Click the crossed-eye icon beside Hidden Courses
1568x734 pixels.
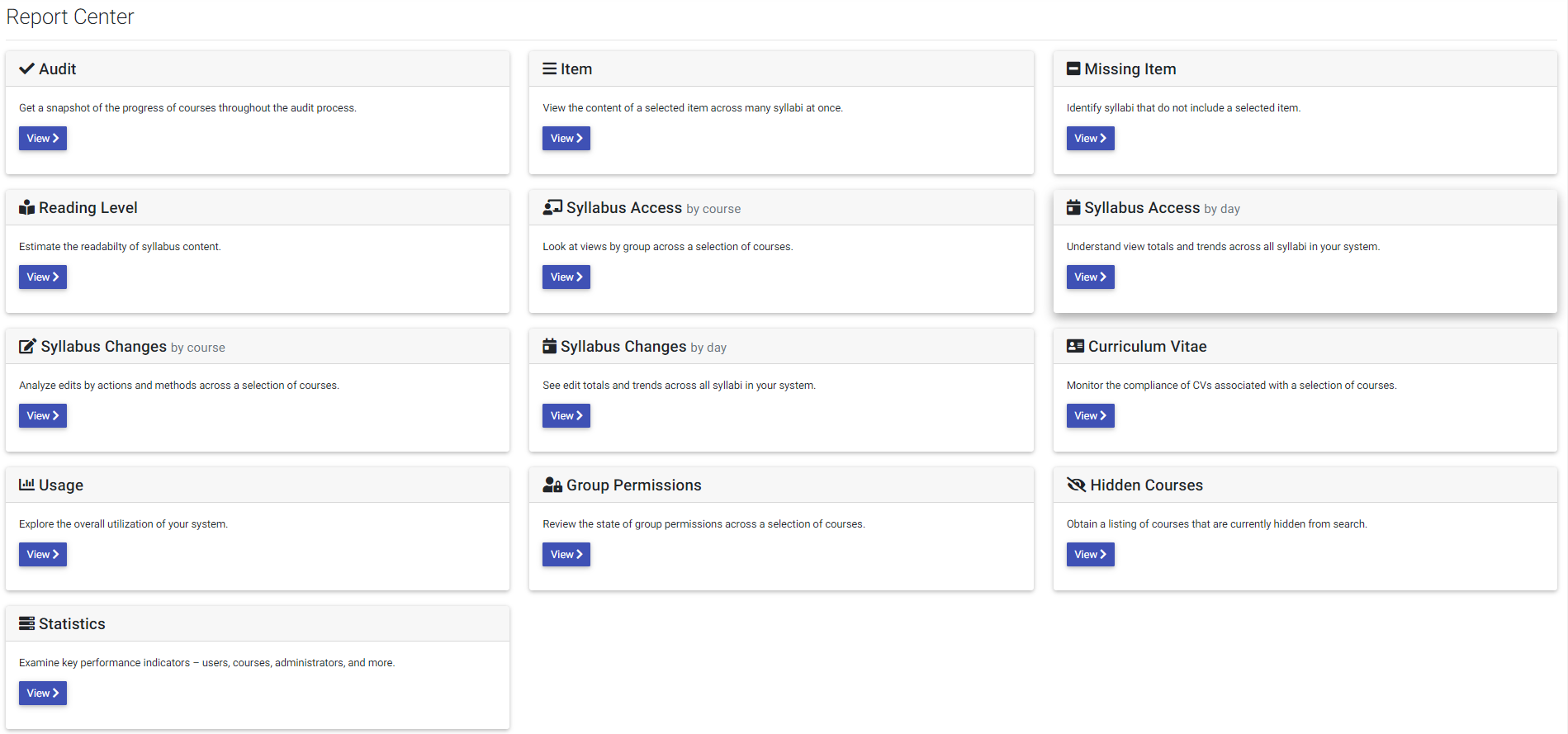tap(1076, 485)
